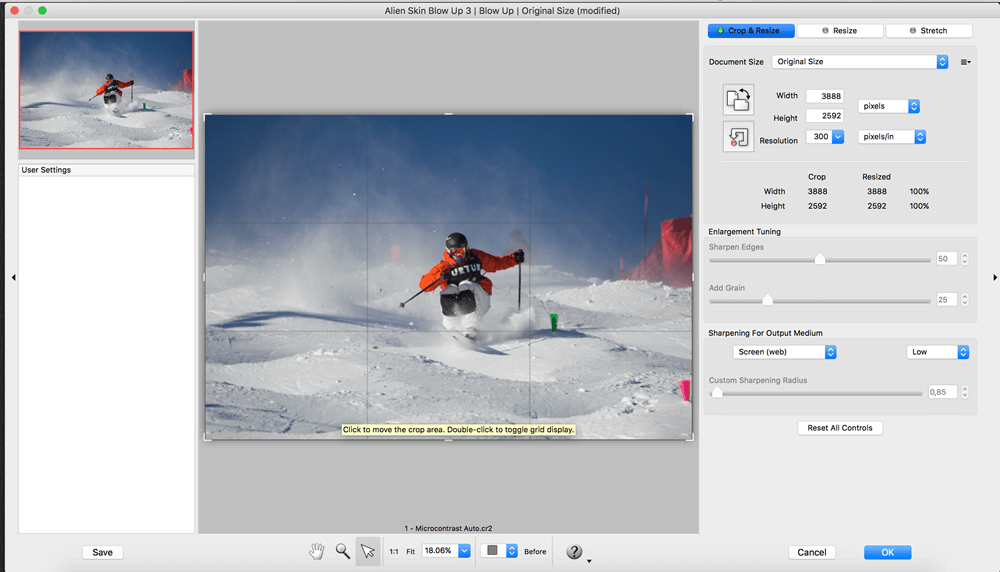Click the Enlargement Tuning section heading

click(744, 231)
